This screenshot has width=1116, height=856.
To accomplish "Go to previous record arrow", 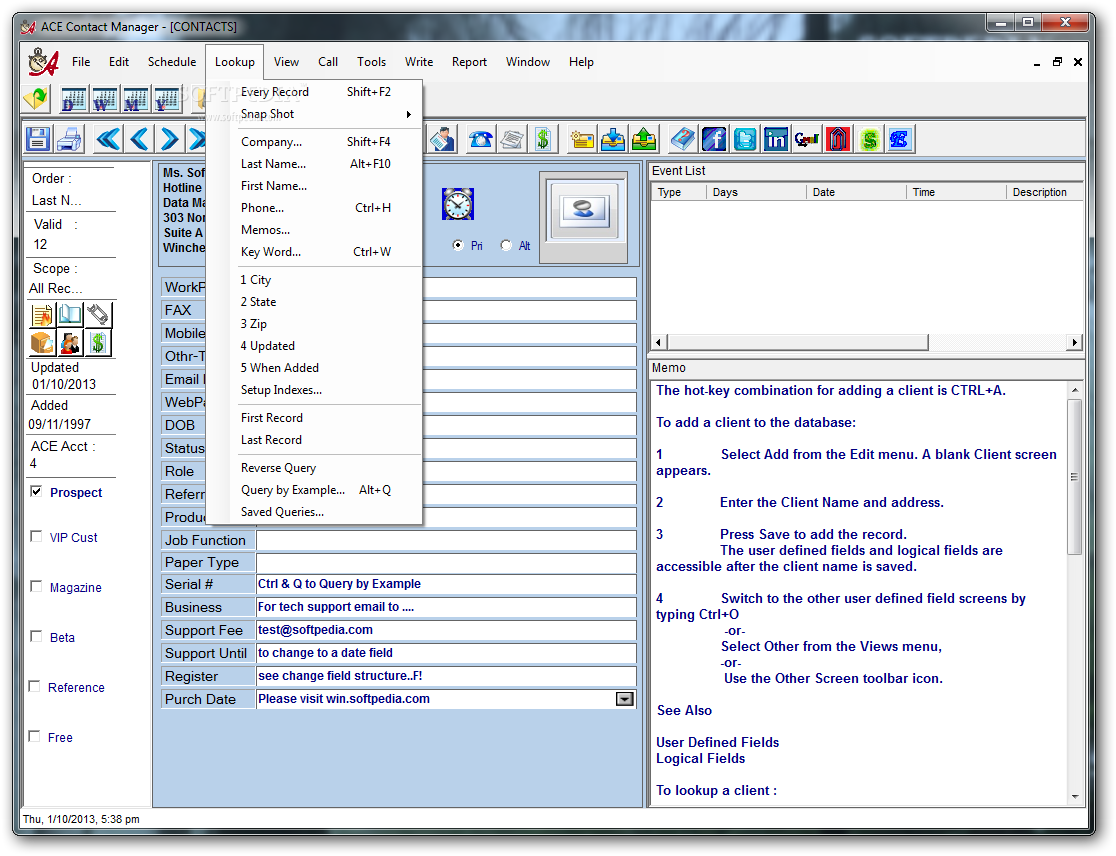I will pyautogui.click(x=140, y=139).
